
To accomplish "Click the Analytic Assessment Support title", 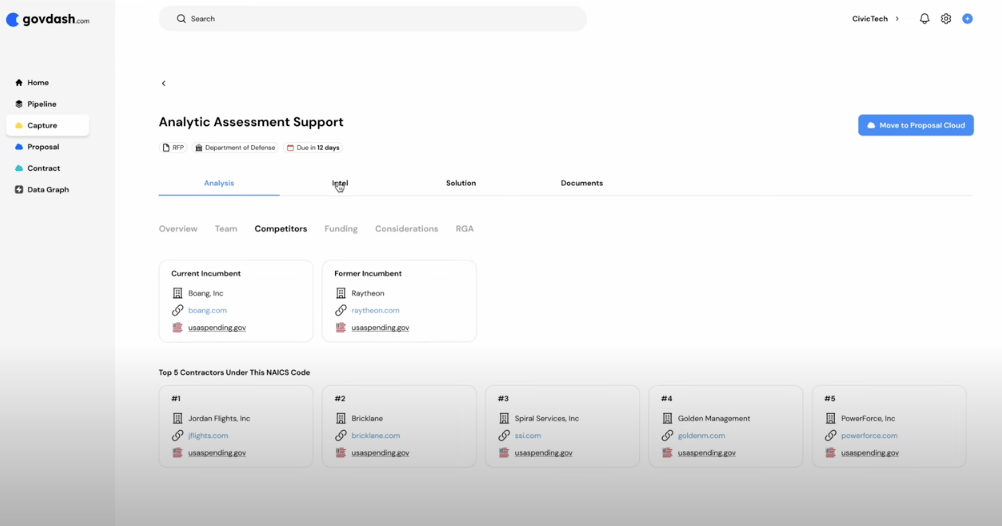I will pyautogui.click(x=251, y=121).
